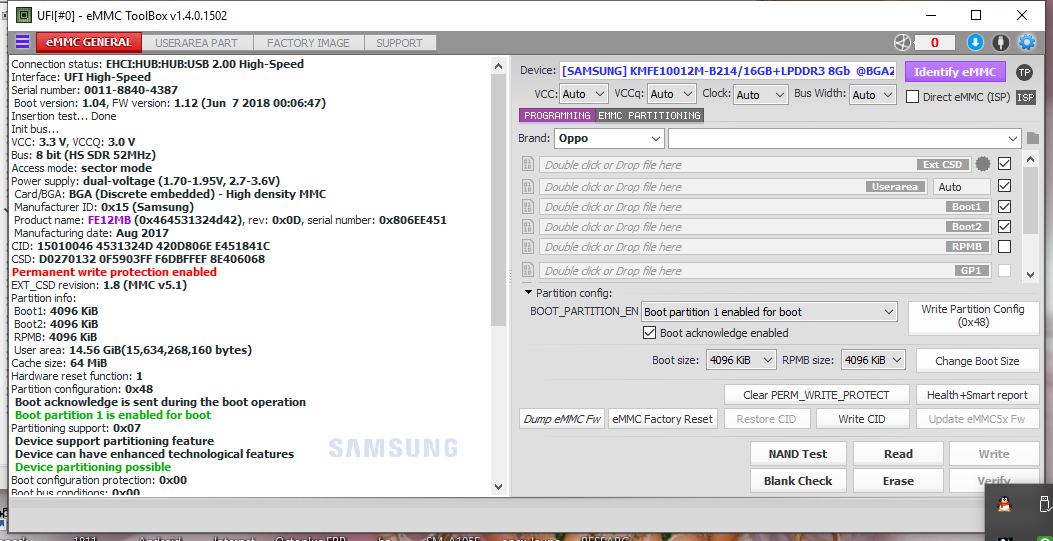Viewport: 1053px width, 541px height.
Task: Enable Direct eMMC (ISP) checkbox
Action: click(x=912, y=97)
